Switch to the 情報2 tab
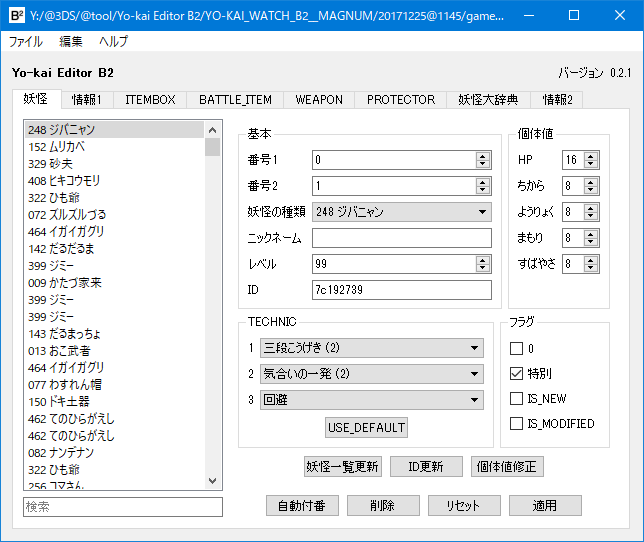This screenshot has height=542, width=644. pos(557,100)
